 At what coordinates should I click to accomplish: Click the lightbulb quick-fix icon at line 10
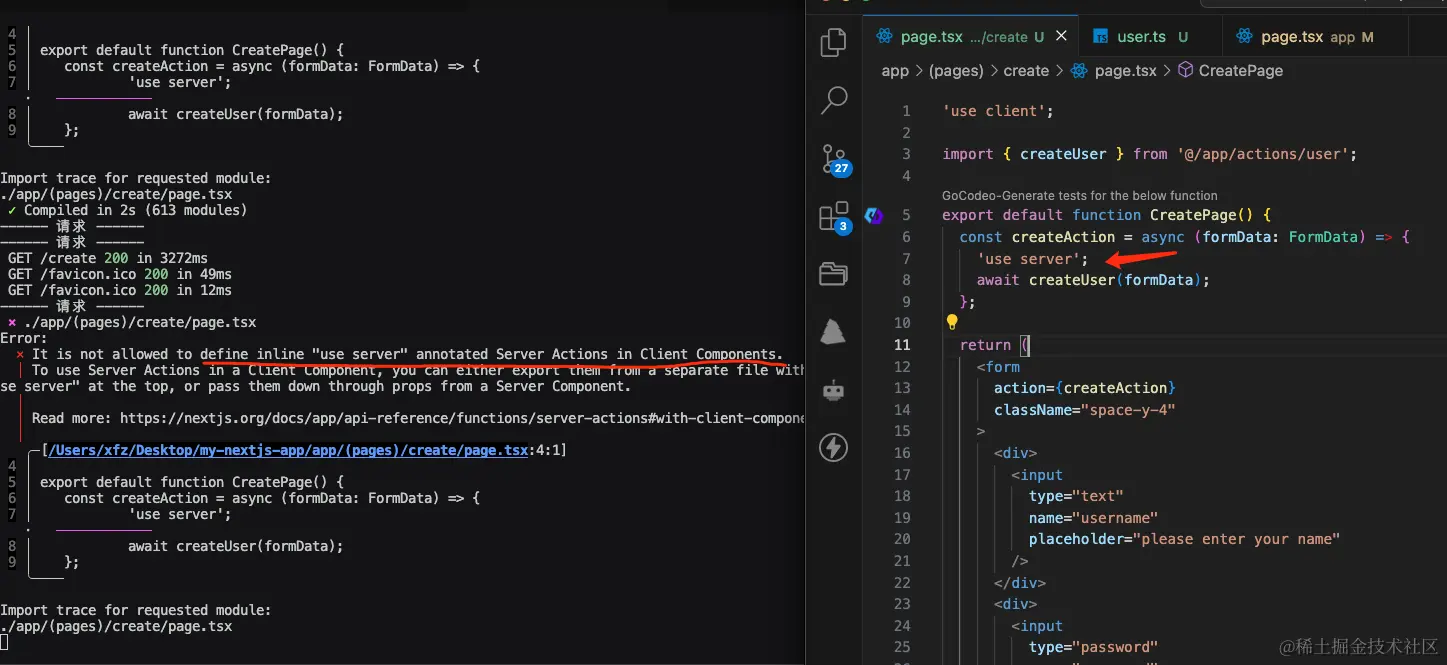tap(952, 322)
